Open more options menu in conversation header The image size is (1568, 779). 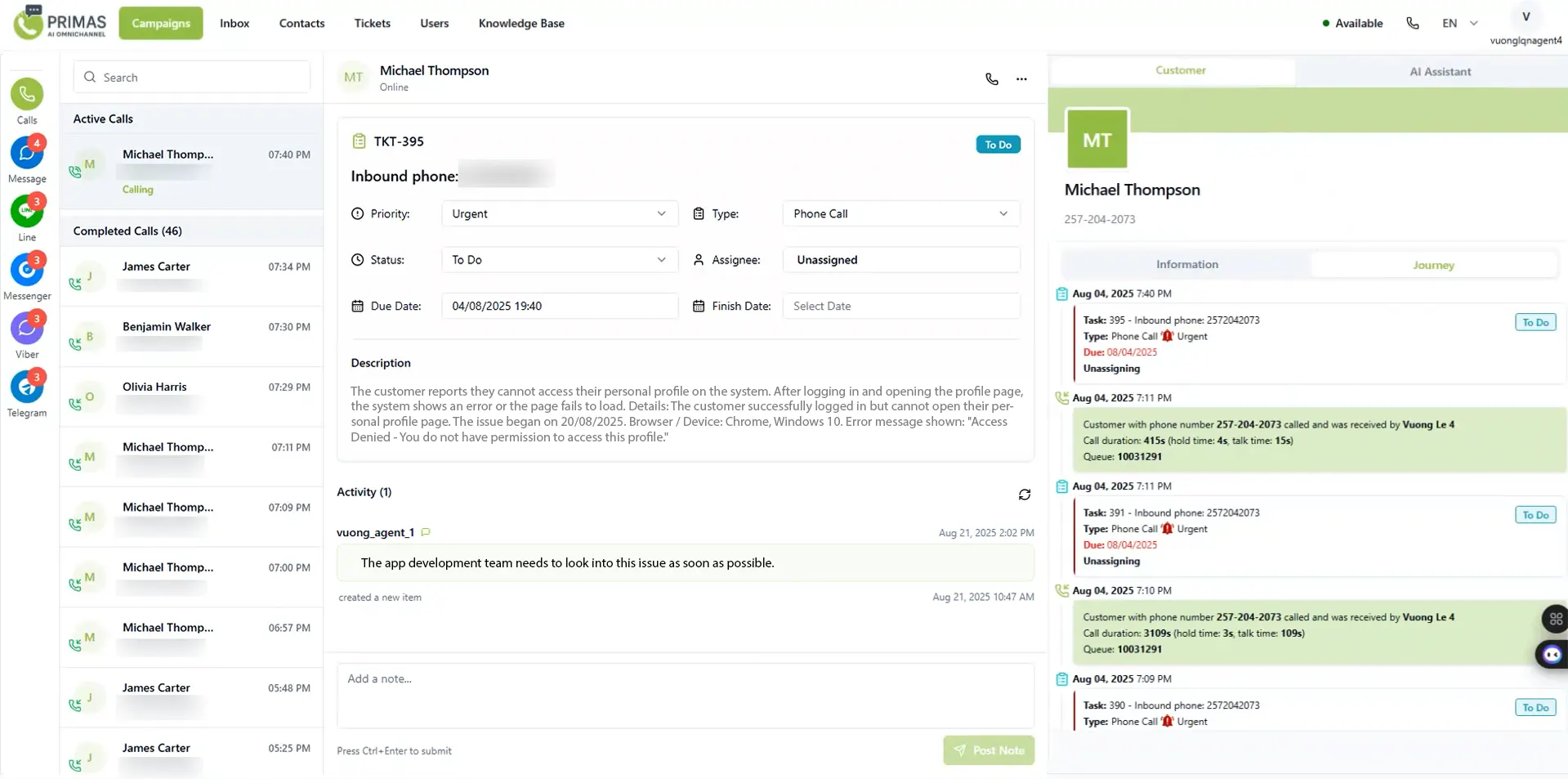point(1021,79)
